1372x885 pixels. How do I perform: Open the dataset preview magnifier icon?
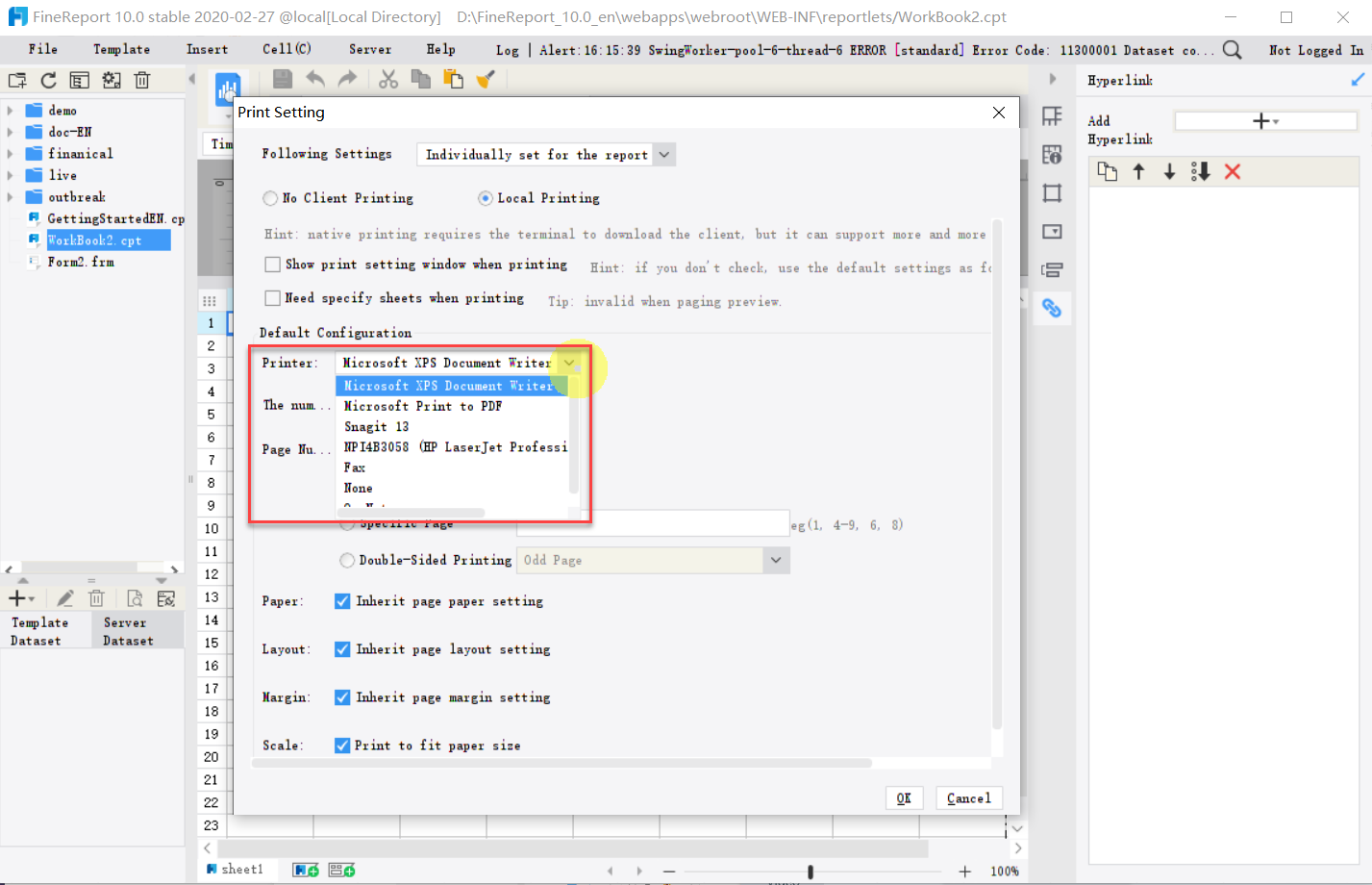[135, 597]
